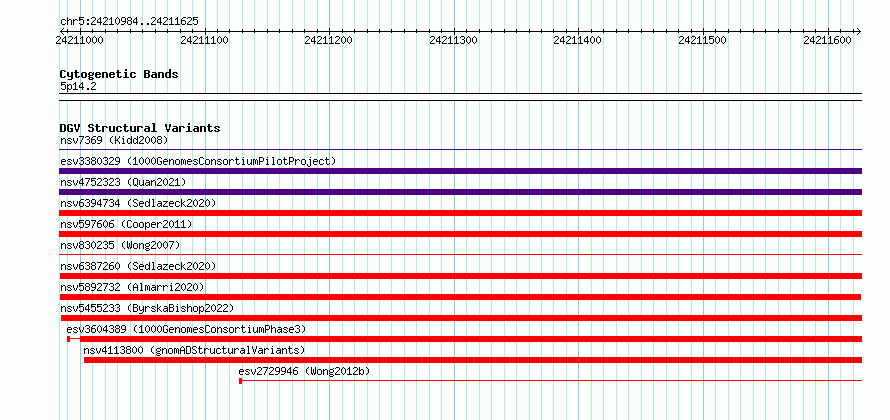Click the Cytogenetic Bands track title
Screen dimensions: 890x420
(x=119, y=74)
